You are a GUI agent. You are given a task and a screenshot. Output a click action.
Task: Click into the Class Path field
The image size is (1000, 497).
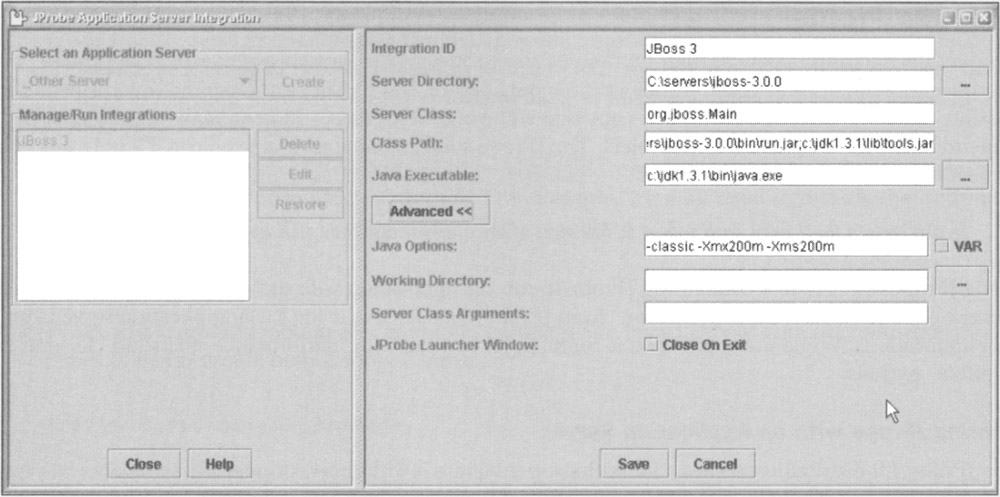(x=789, y=145)
